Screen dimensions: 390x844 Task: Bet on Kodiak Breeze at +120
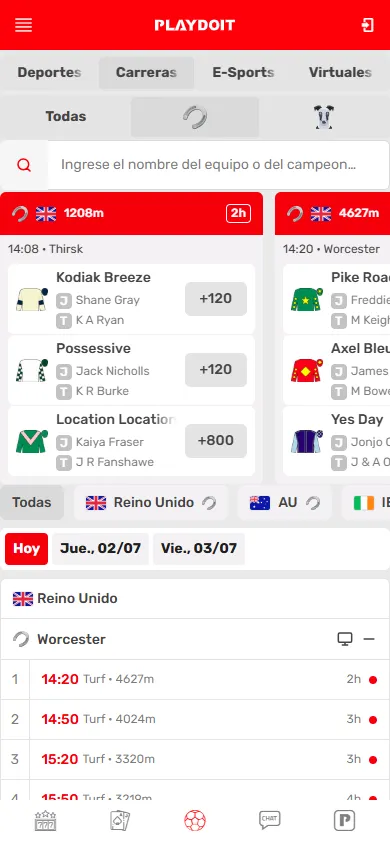(x=216, y=299)
